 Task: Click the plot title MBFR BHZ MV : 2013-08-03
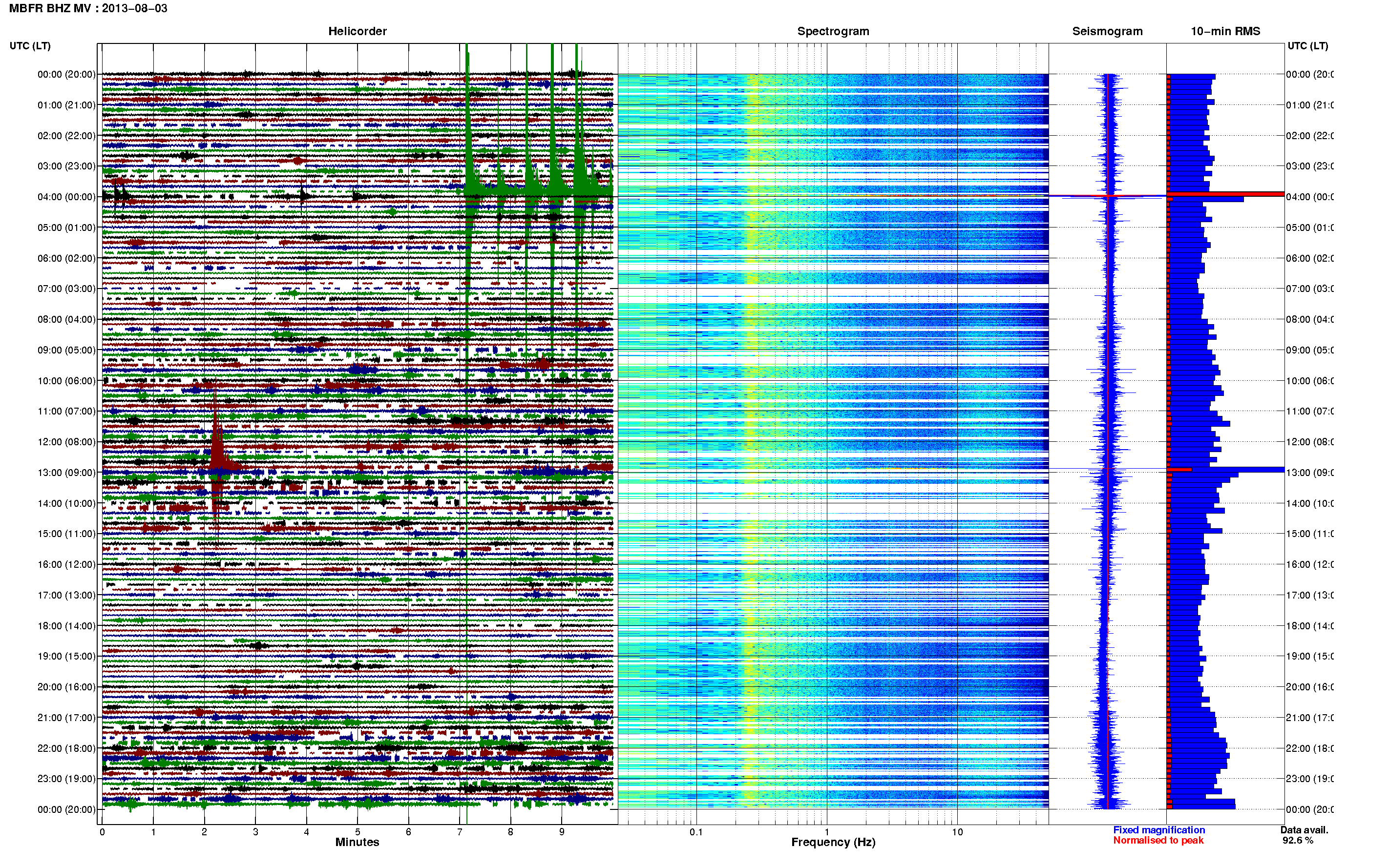click(x=88, y=8)
